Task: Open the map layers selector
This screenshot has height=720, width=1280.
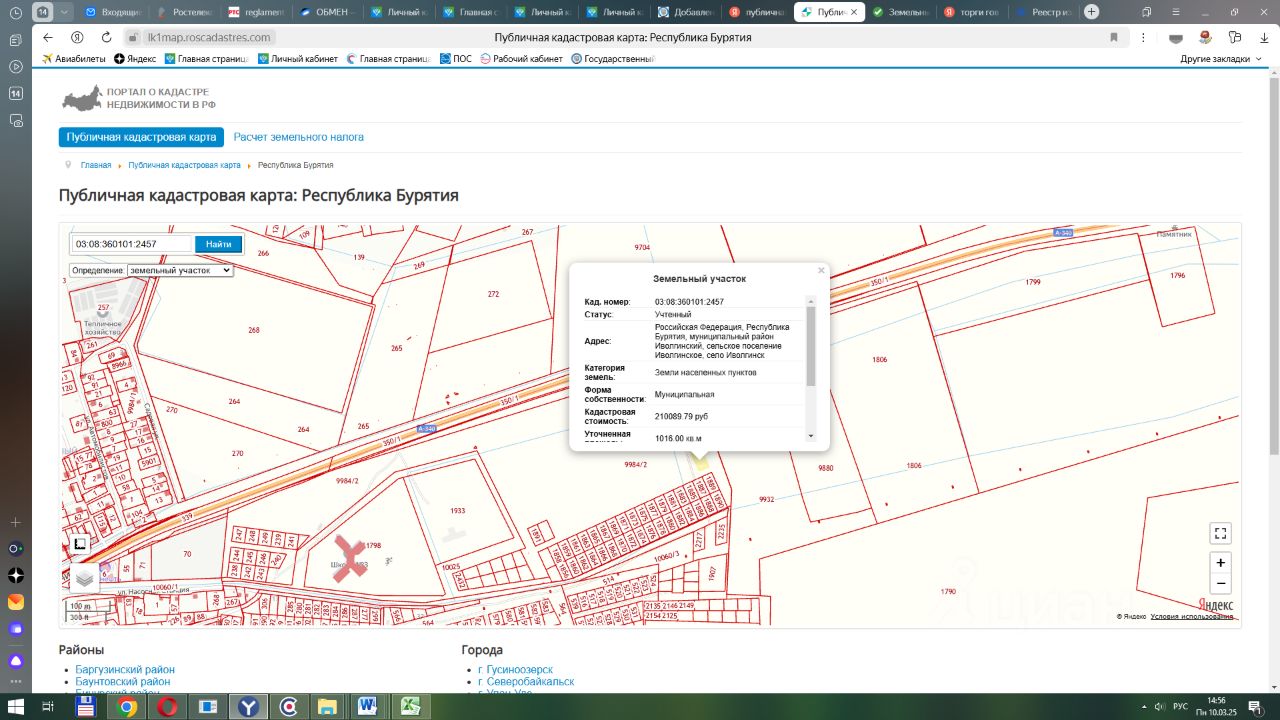Action: (x=84, y=577)
